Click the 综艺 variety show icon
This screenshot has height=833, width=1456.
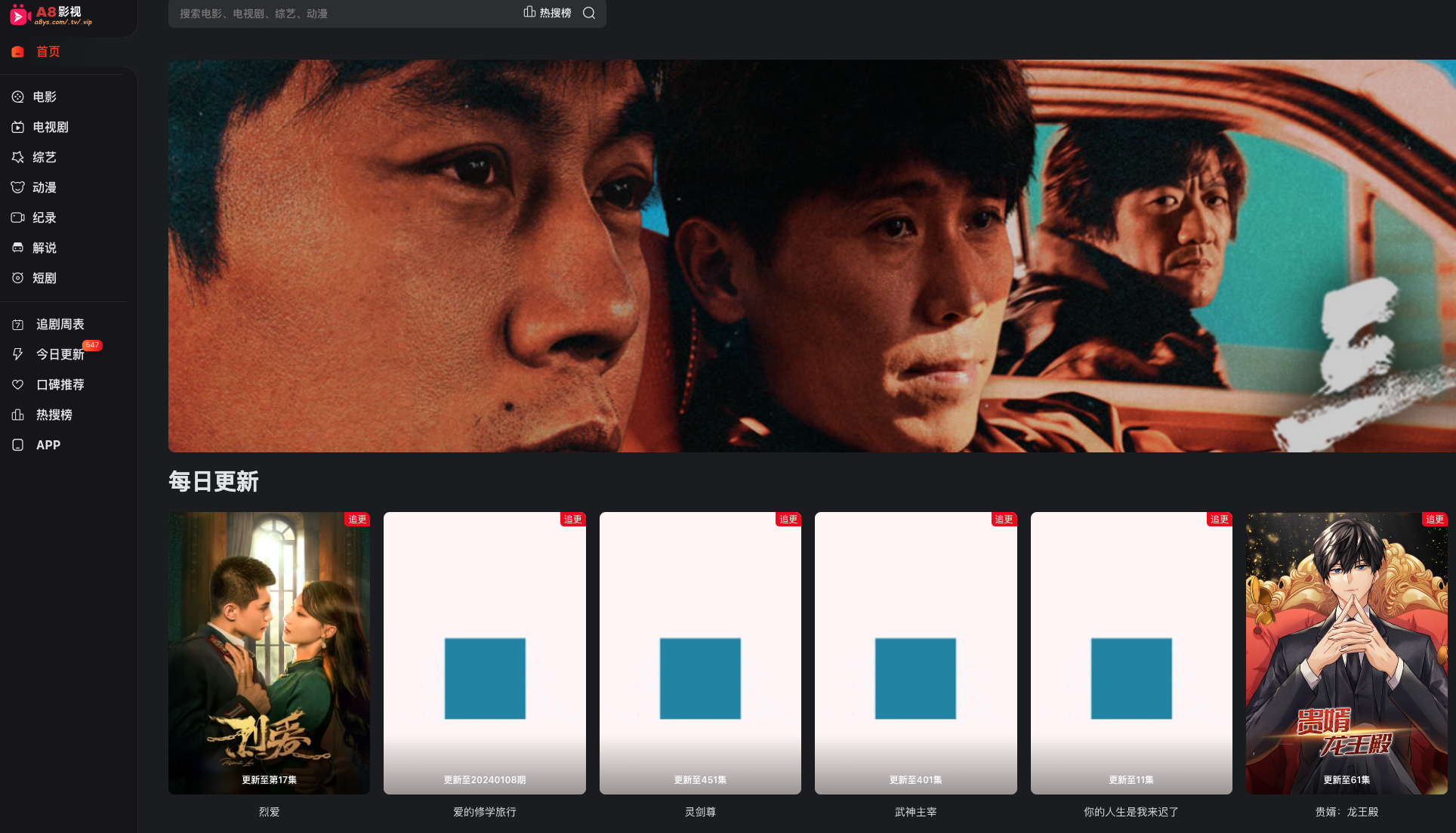click(x=18, y=157)
